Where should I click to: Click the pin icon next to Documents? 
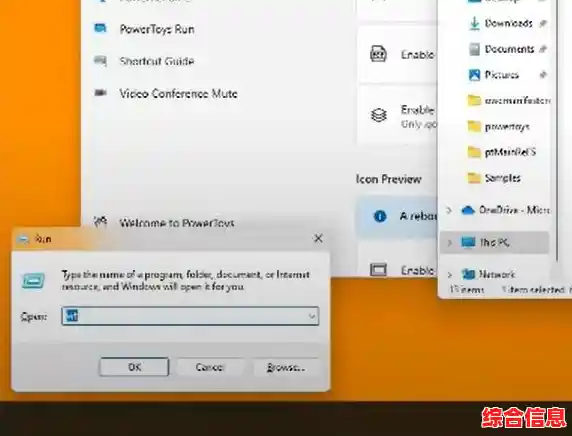[x=543, y=49]
